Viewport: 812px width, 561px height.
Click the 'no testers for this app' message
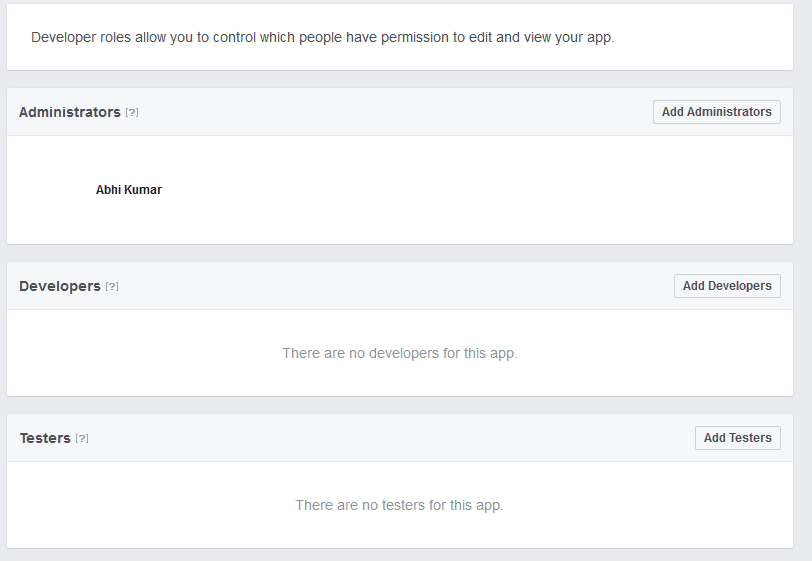click(x=399, y=505)
